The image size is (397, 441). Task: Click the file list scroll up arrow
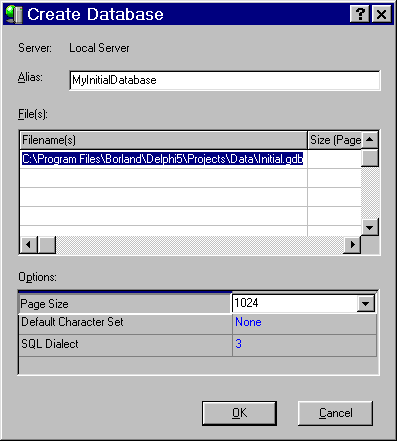(x=370, y=140)
